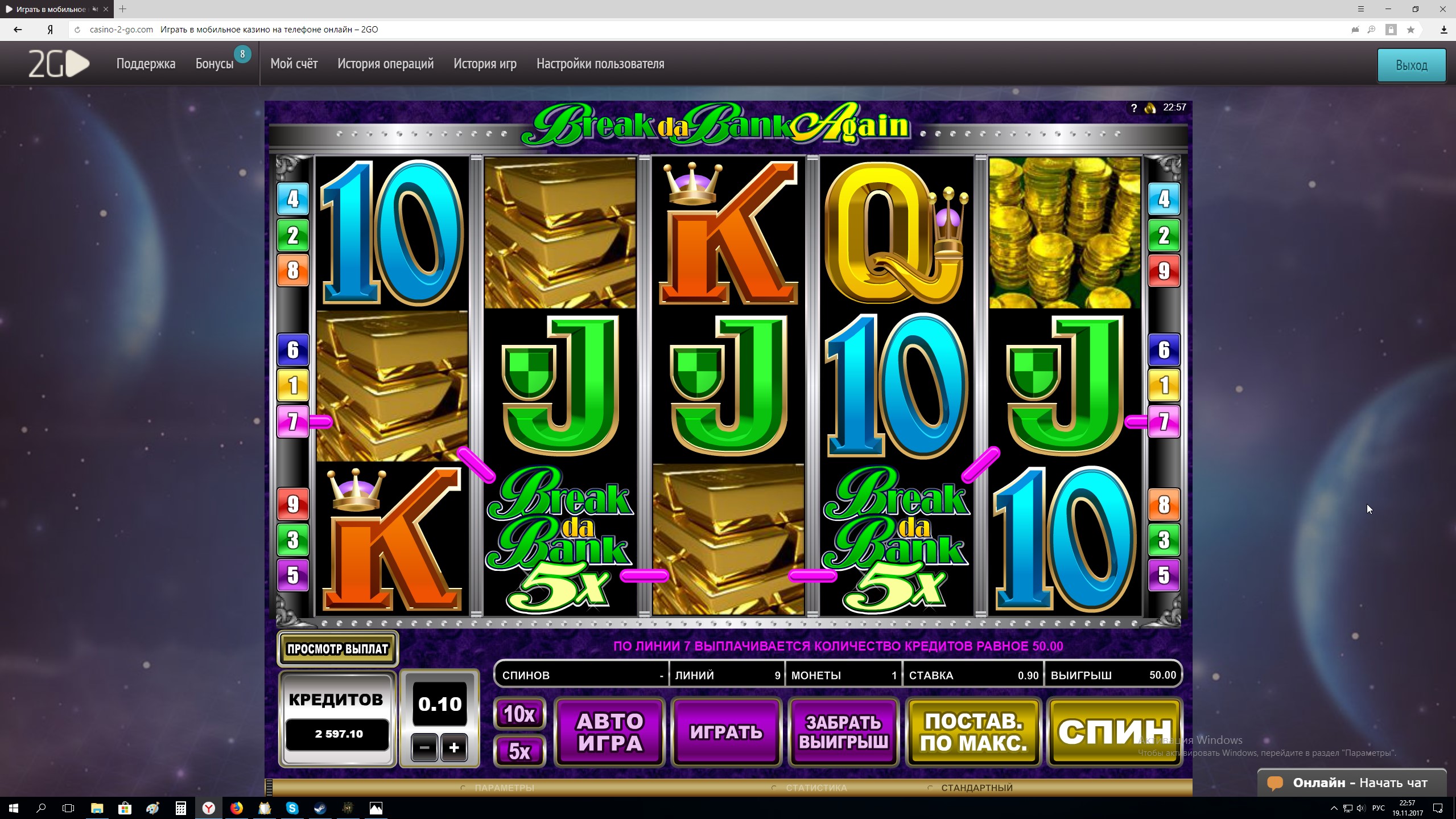Click the yellow СПИН button
Screen dimensions: 1456x819
point(1115,732)
